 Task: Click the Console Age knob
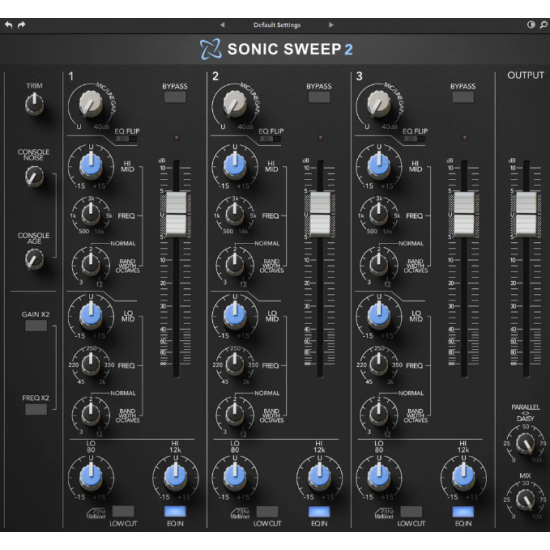pos(34,260)
